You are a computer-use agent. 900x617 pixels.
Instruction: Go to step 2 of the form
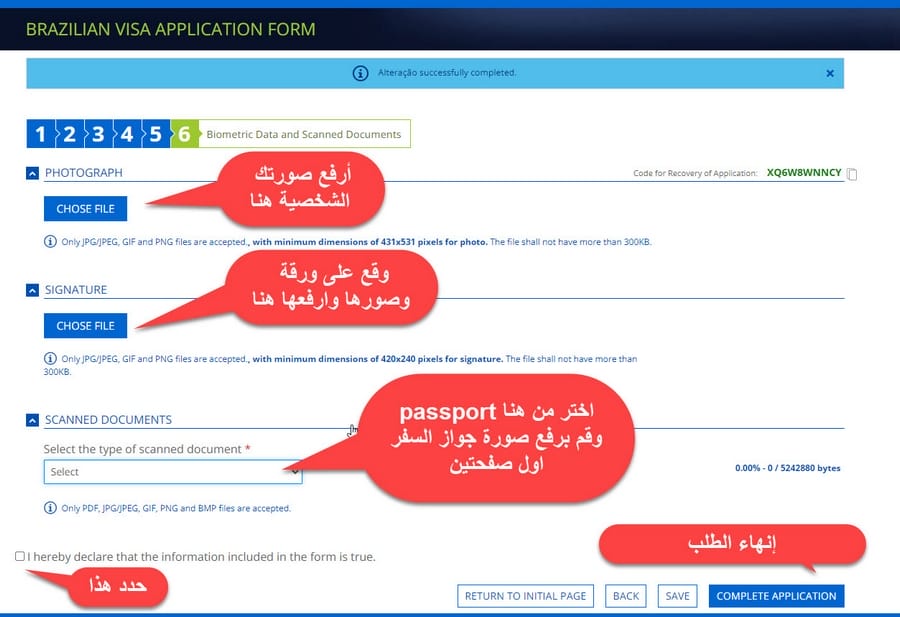click(x=69, y=134)
